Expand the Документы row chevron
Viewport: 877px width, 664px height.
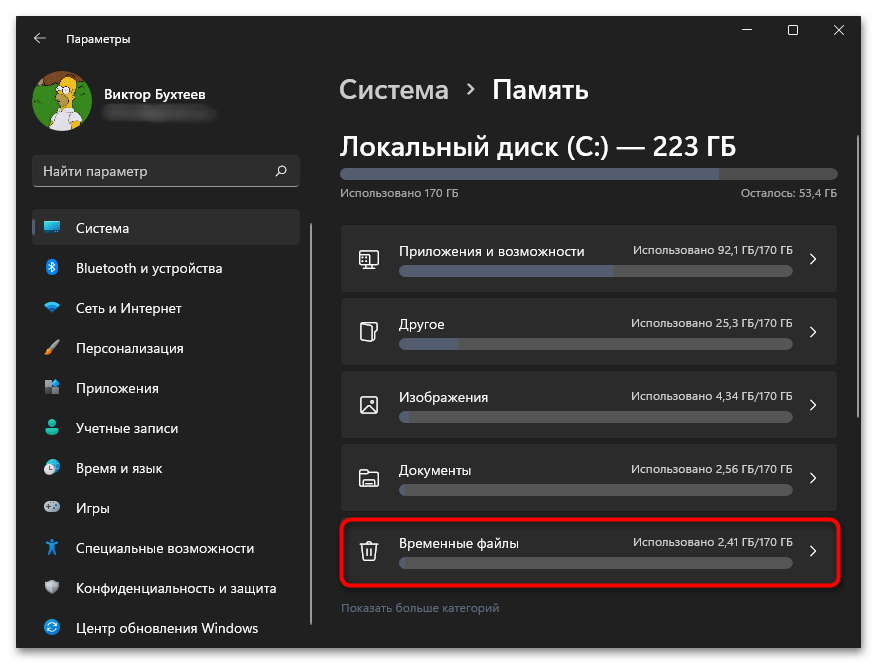(x=813, y=478)
